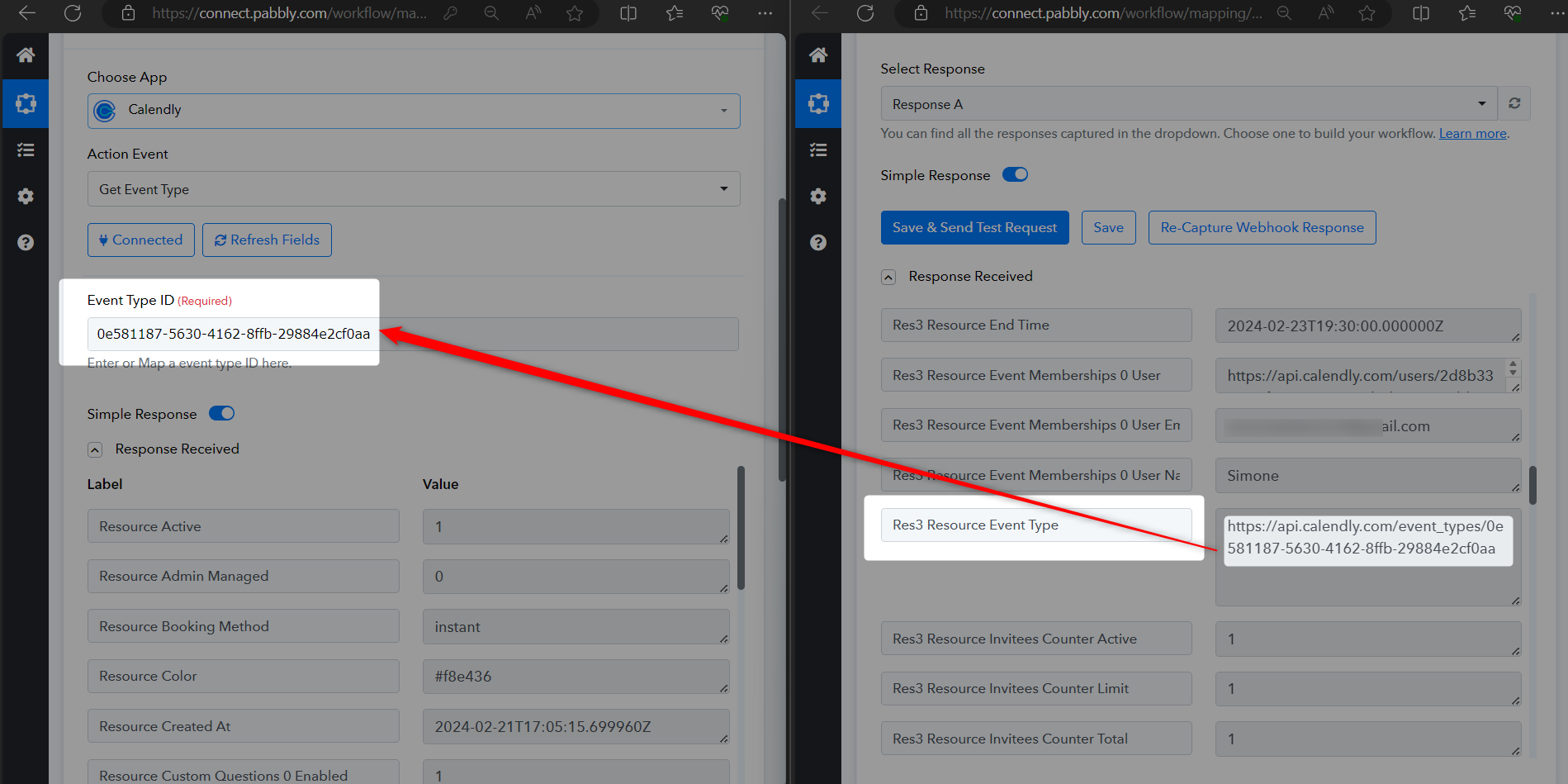Open the Learn more link
Image resolution: width=1568 pixels, height=784 pixels.
pos(1473,134)
